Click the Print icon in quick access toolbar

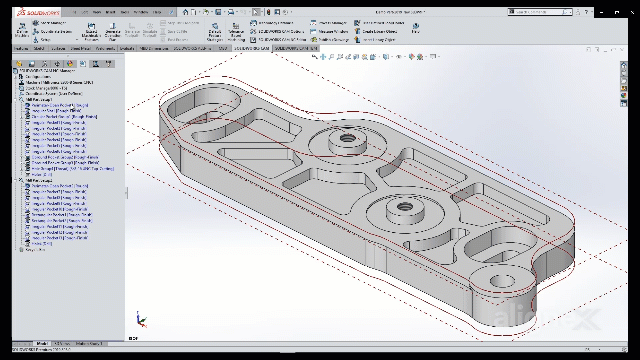[231, 12]
